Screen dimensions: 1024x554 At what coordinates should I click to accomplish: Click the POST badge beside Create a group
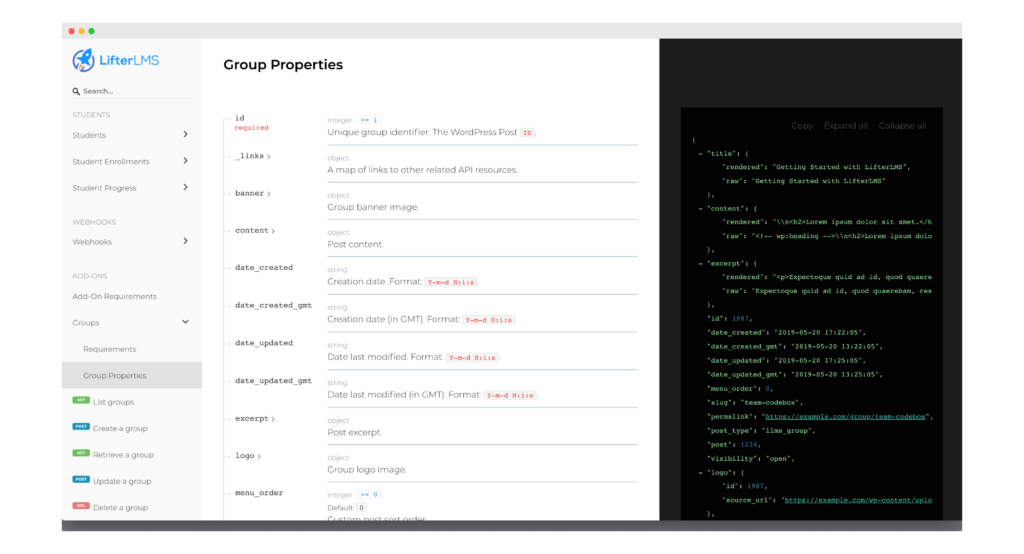coord(81,427)
